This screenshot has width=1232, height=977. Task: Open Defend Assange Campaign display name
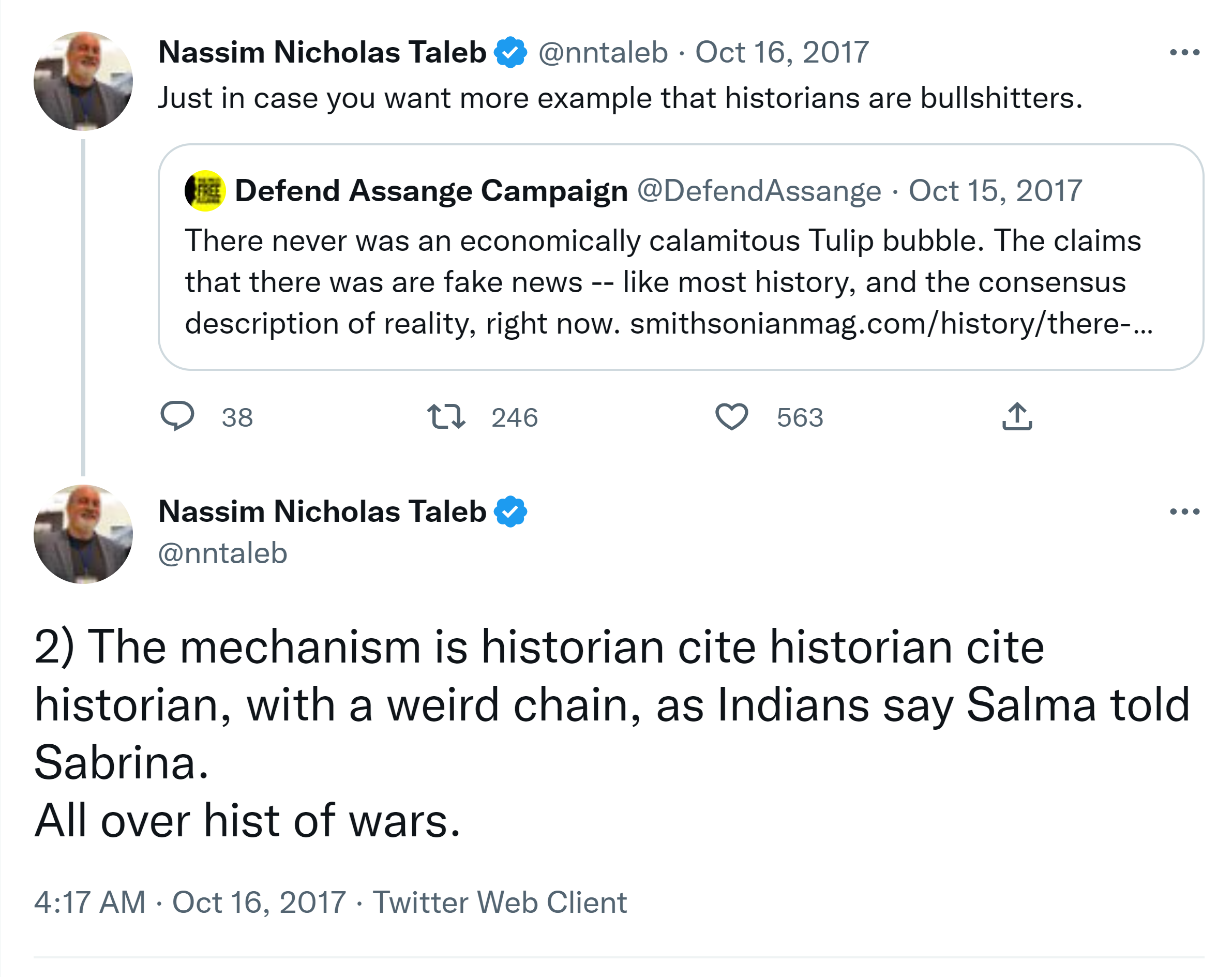click(431, 191)
